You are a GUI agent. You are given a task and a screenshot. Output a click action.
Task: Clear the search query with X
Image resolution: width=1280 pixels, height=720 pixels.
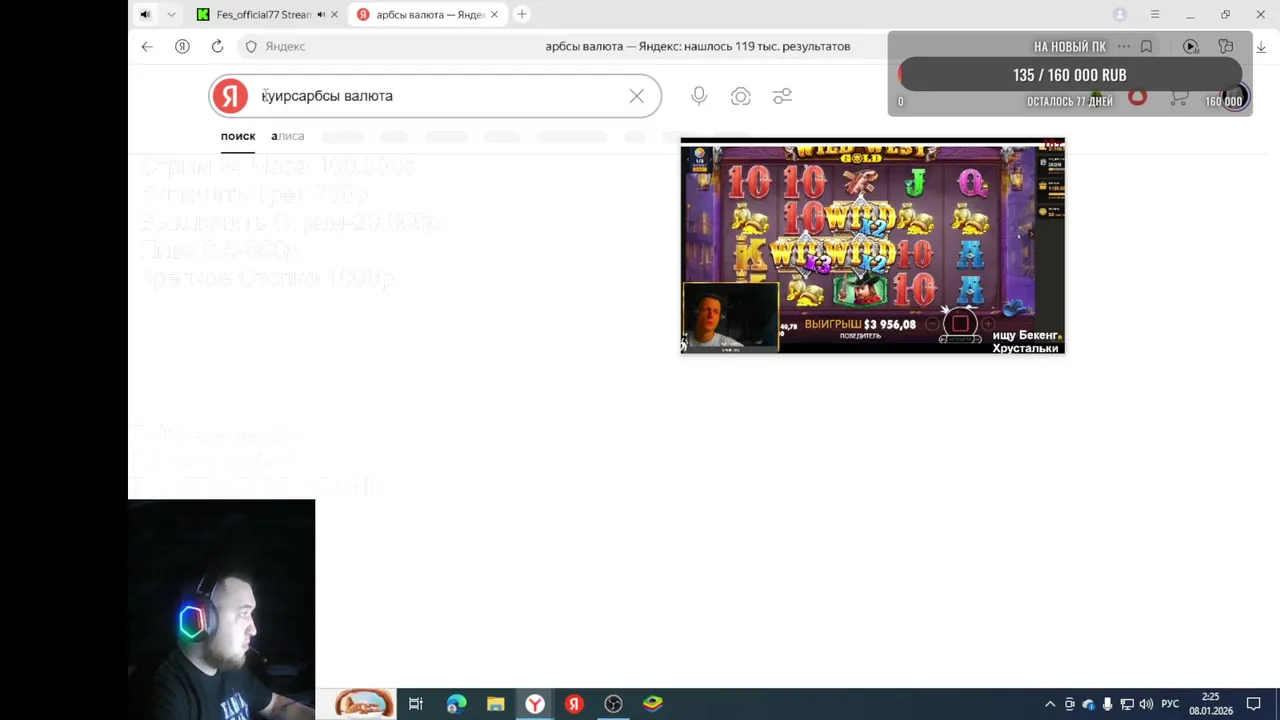tap(636, 96)
